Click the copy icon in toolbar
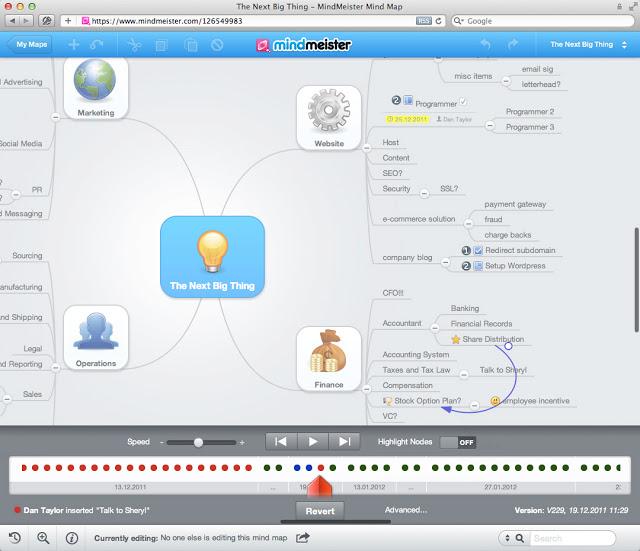 point(162,45)
